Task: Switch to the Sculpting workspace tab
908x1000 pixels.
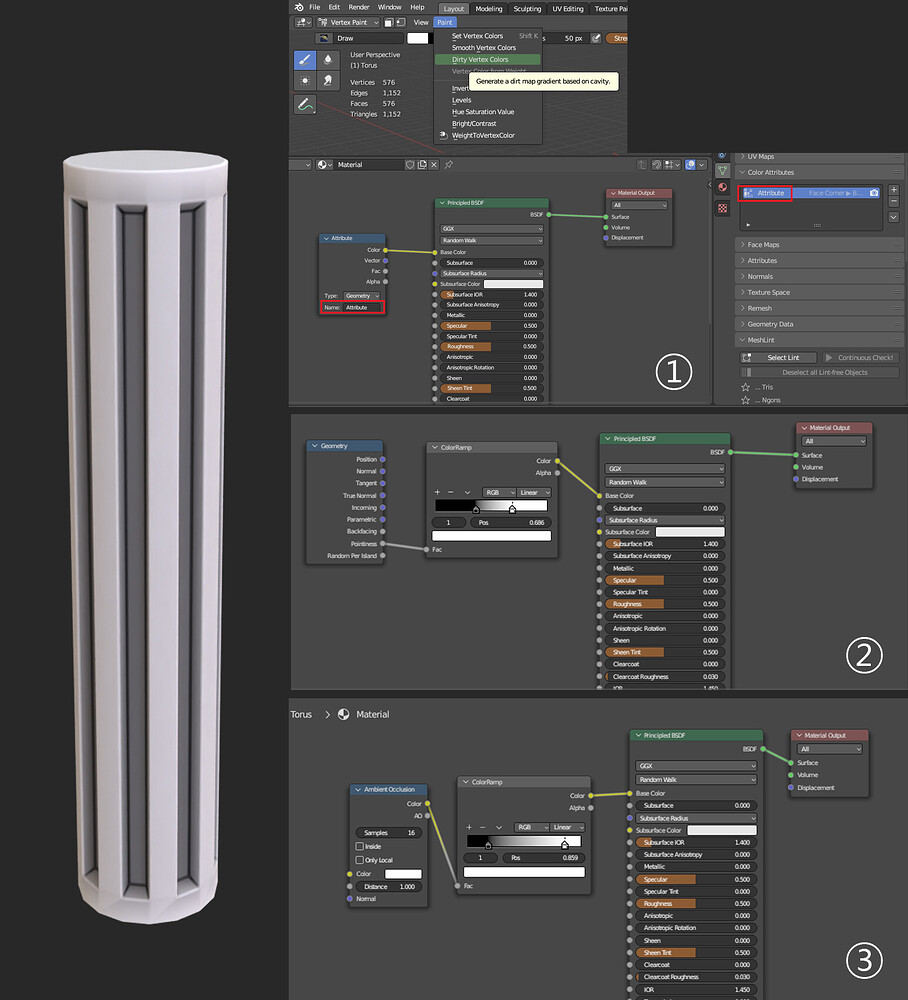Action: point(527,8)
